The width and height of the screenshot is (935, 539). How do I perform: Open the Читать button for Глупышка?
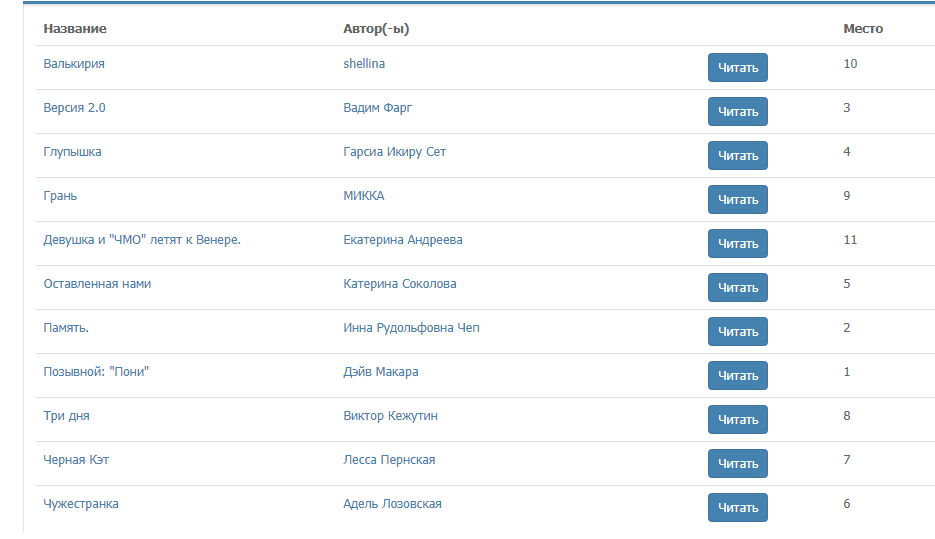click(737, 156)
